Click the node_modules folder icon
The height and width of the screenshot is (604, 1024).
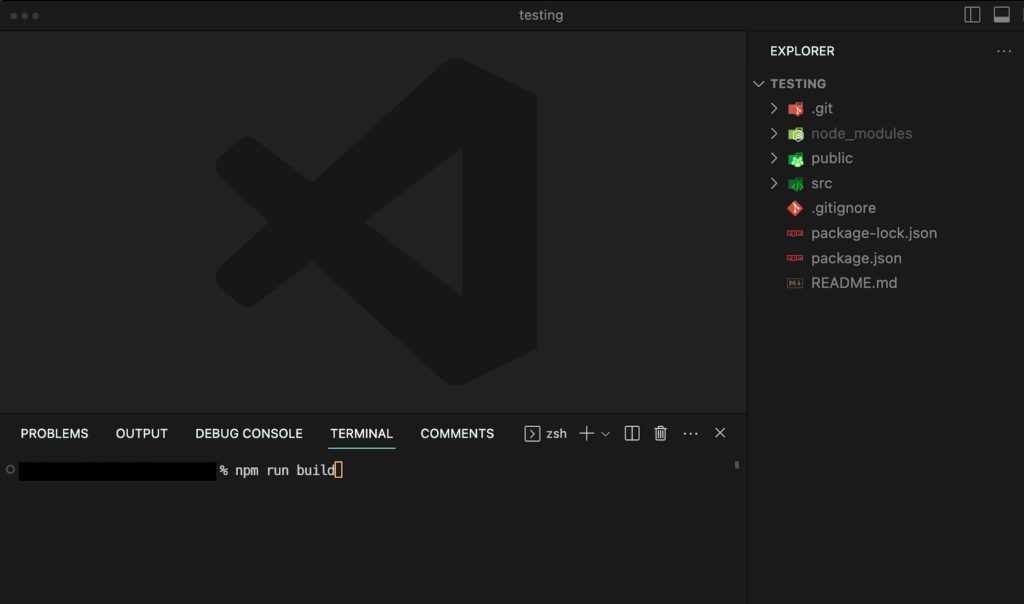pyautogui.click(x=795, y=134)
